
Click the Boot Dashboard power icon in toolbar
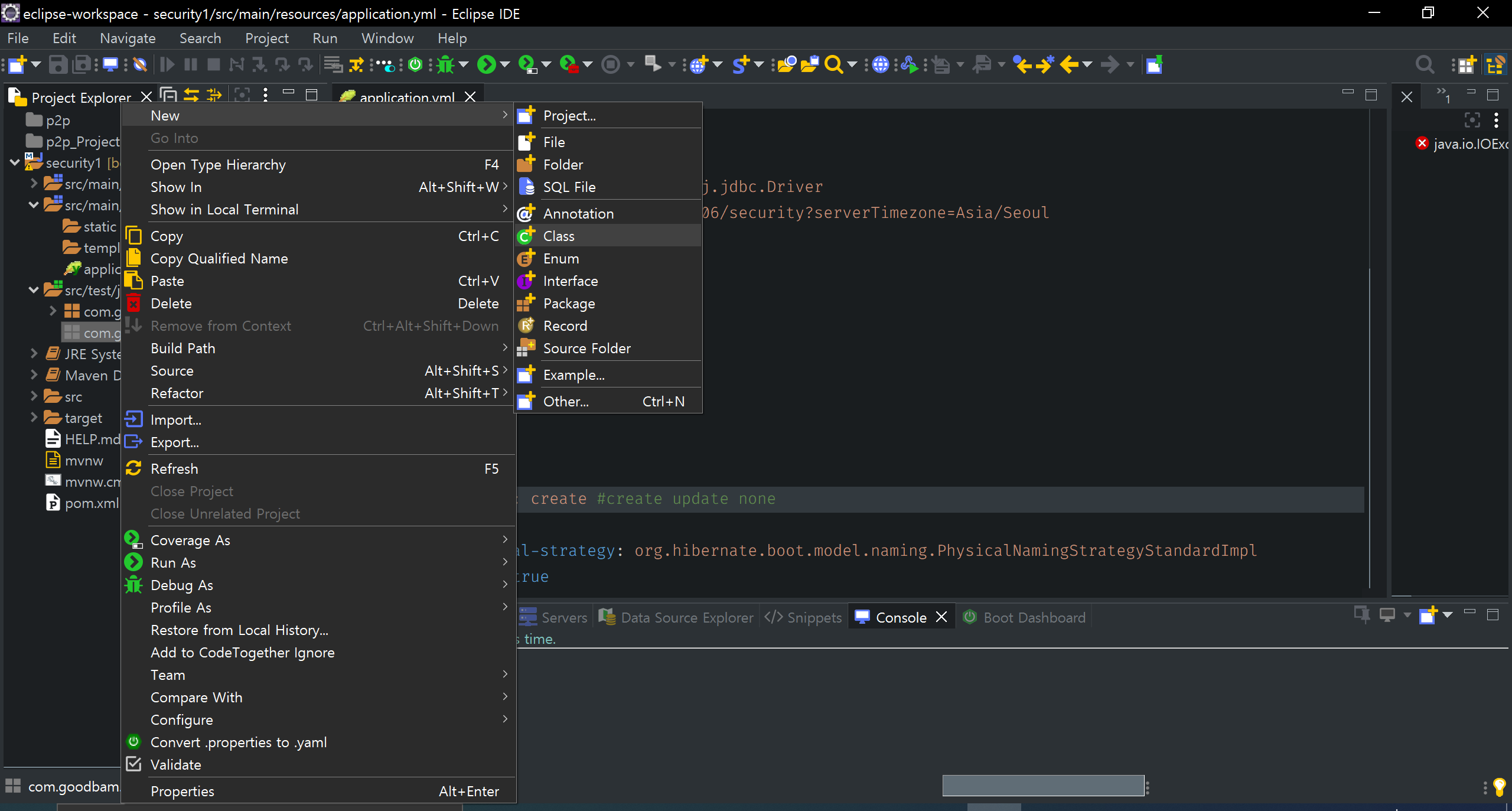click(415, 64)
